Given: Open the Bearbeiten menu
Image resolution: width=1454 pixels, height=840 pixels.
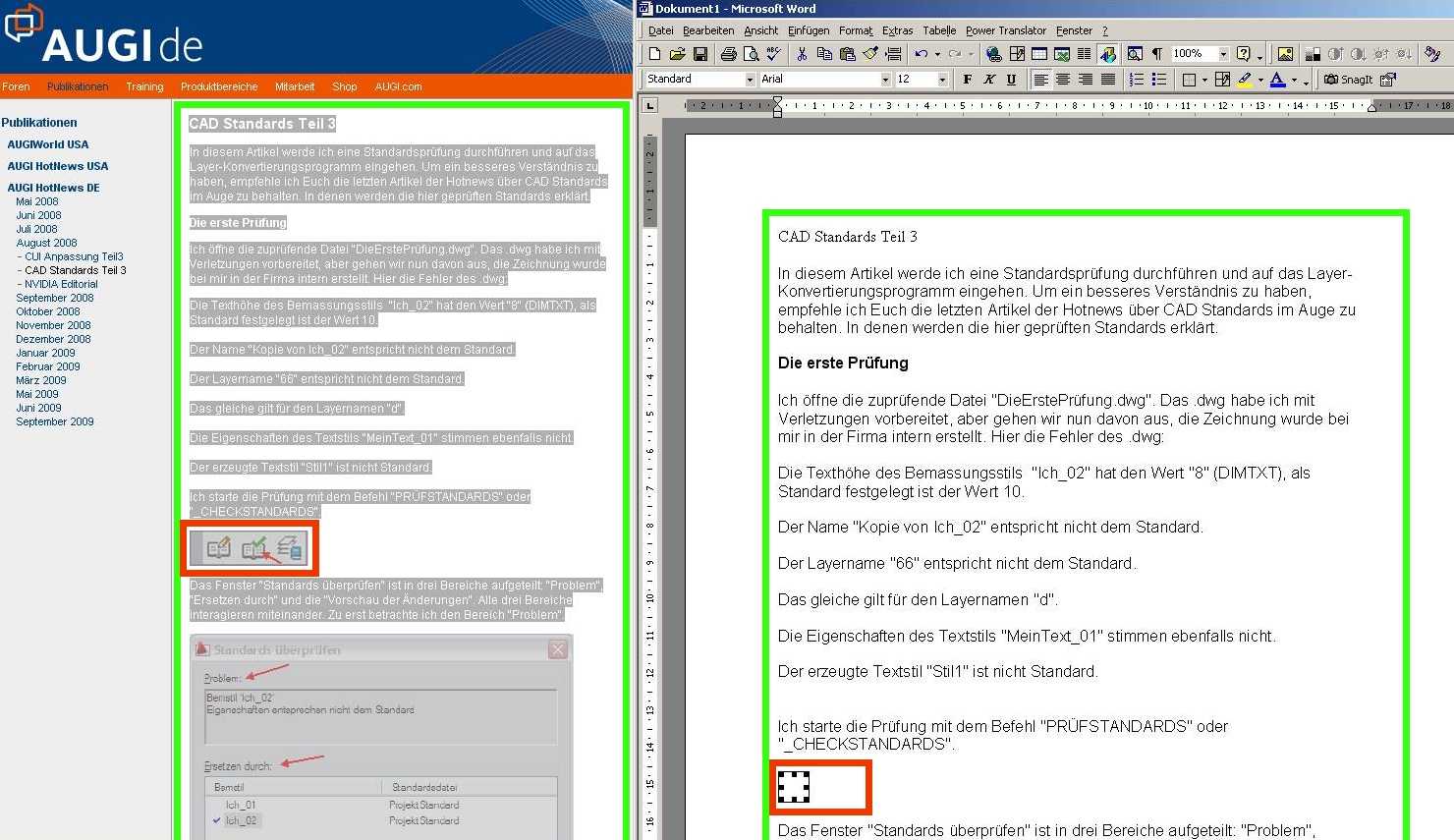Looking at the screenshot, I should 708,30.
